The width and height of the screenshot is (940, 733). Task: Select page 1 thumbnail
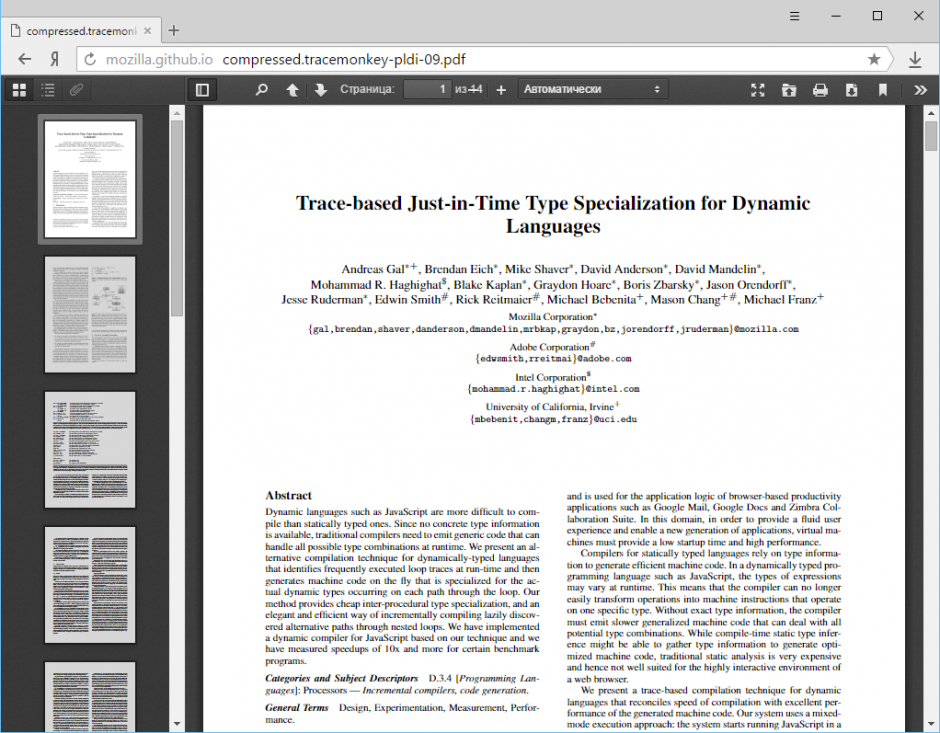(x=90, y=179)
